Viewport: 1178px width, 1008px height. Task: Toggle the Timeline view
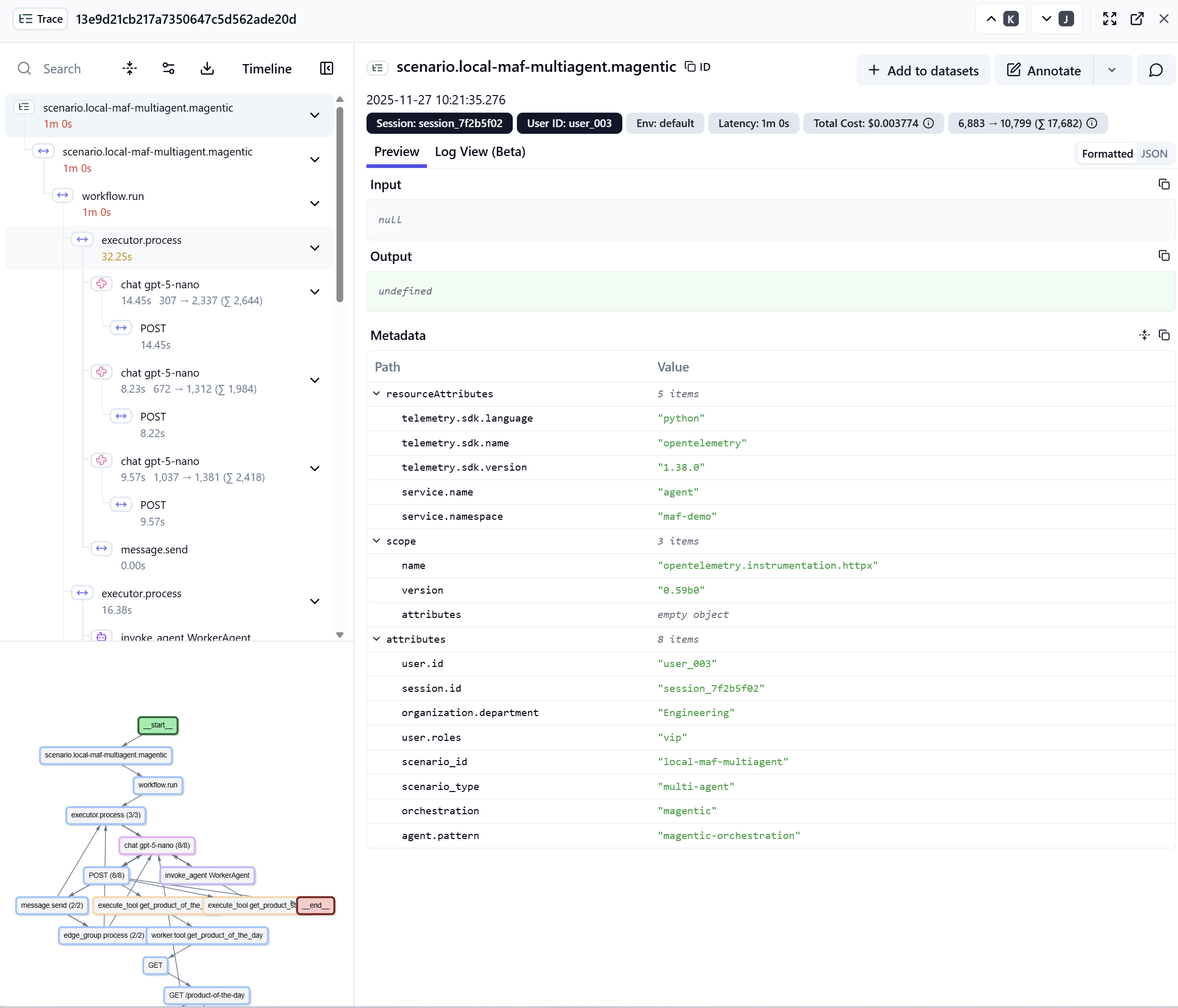[267, 69]
